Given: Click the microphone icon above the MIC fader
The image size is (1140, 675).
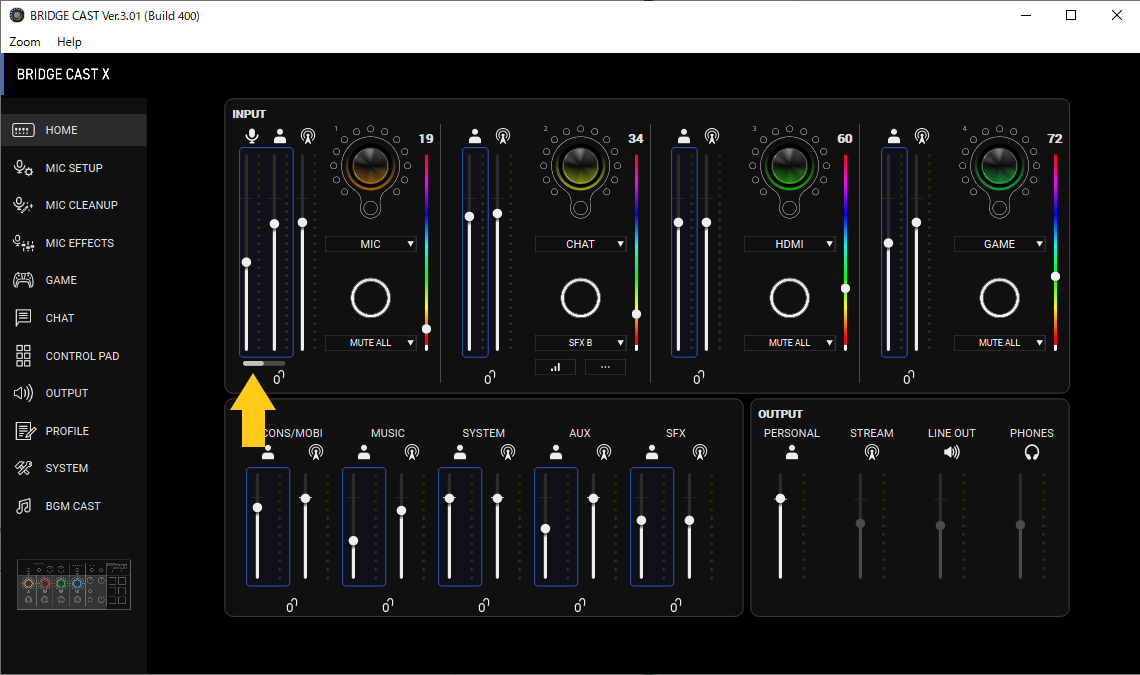Looking at the screenshot, I should (x=251, y=135).
